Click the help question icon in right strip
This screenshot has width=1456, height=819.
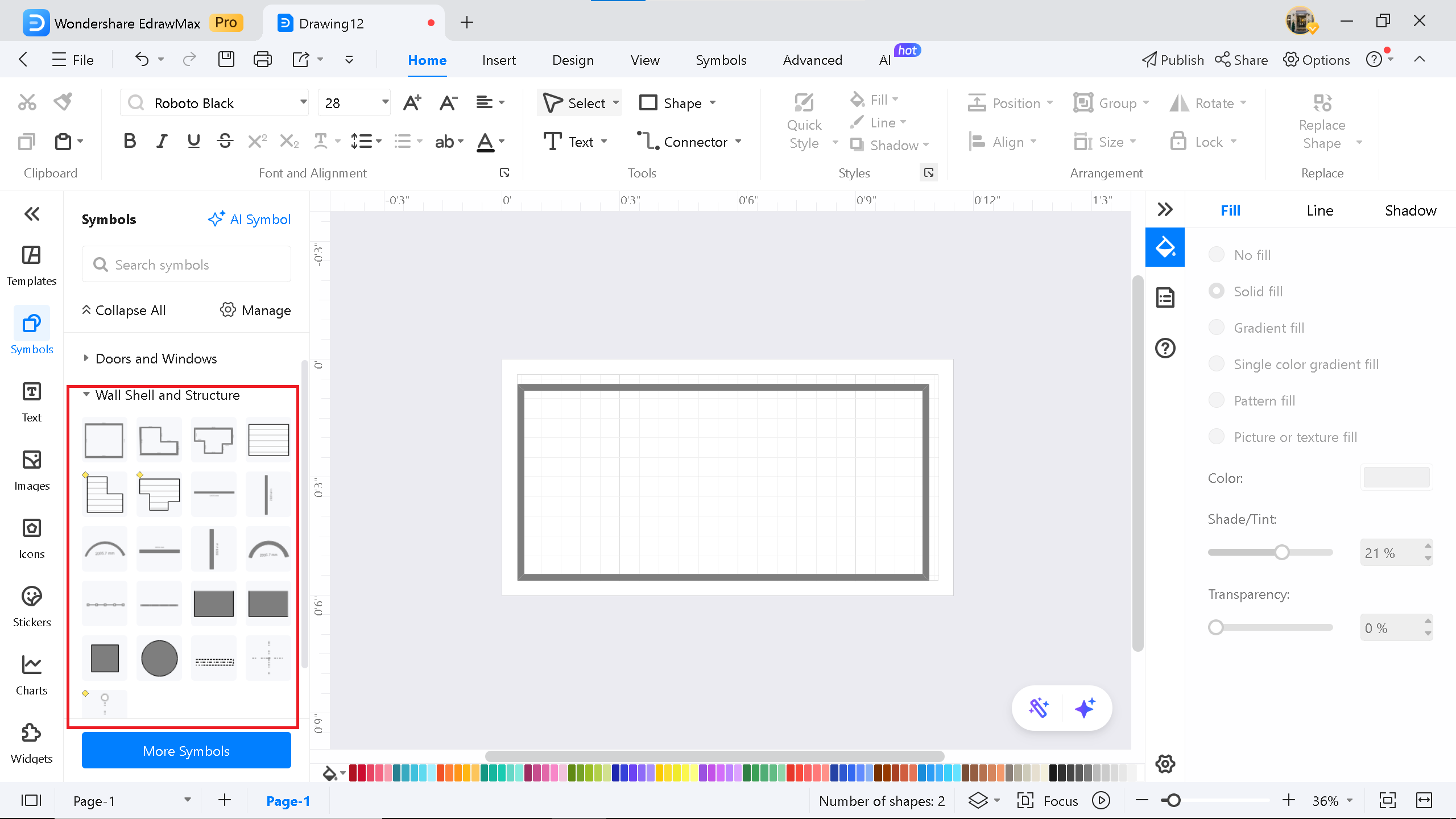(x=1165, y=348)
